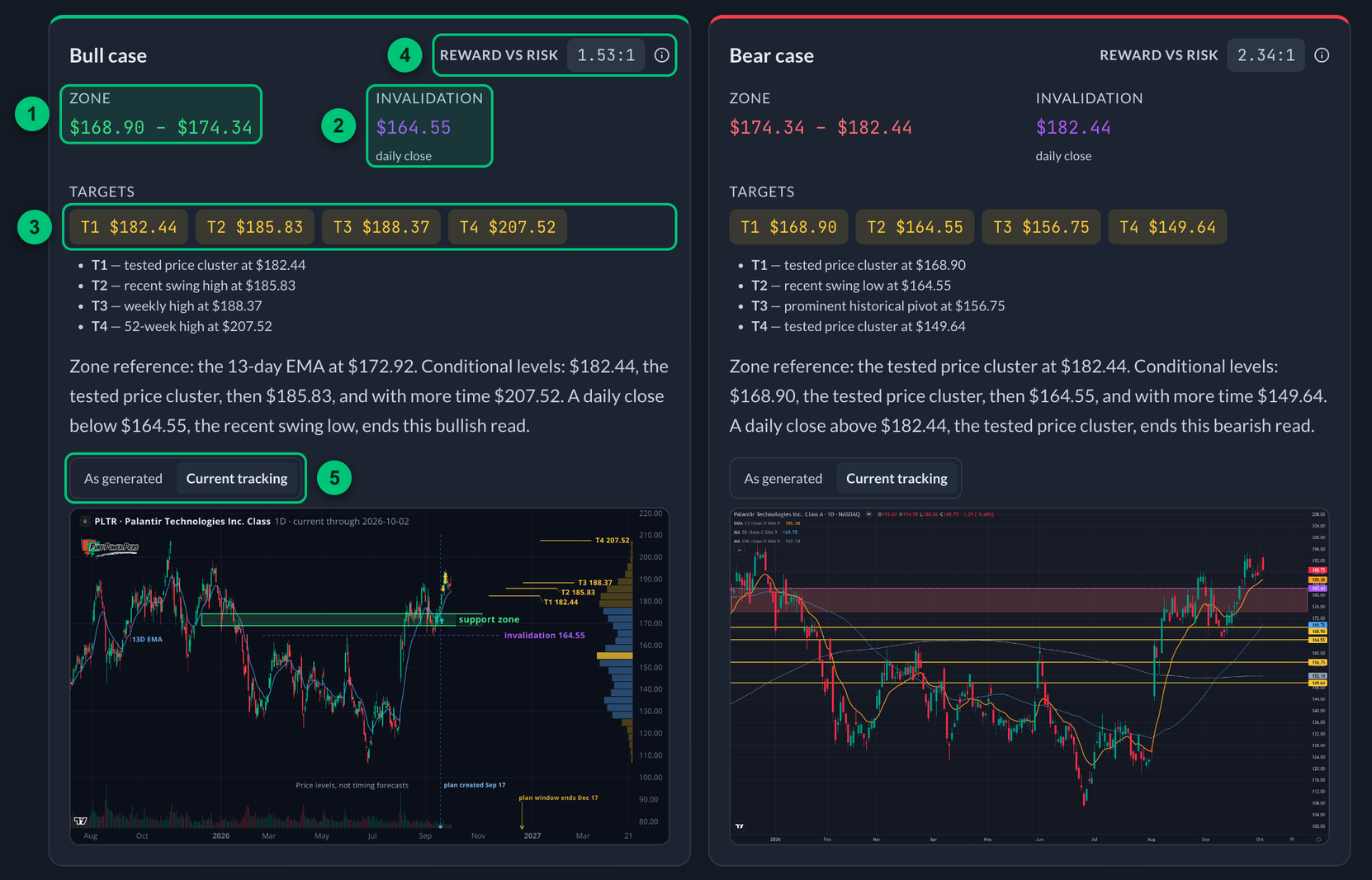Click Bear invalidation price $182.44
The width and height of the screenshot is (1372, 880).
[1073, 128]
